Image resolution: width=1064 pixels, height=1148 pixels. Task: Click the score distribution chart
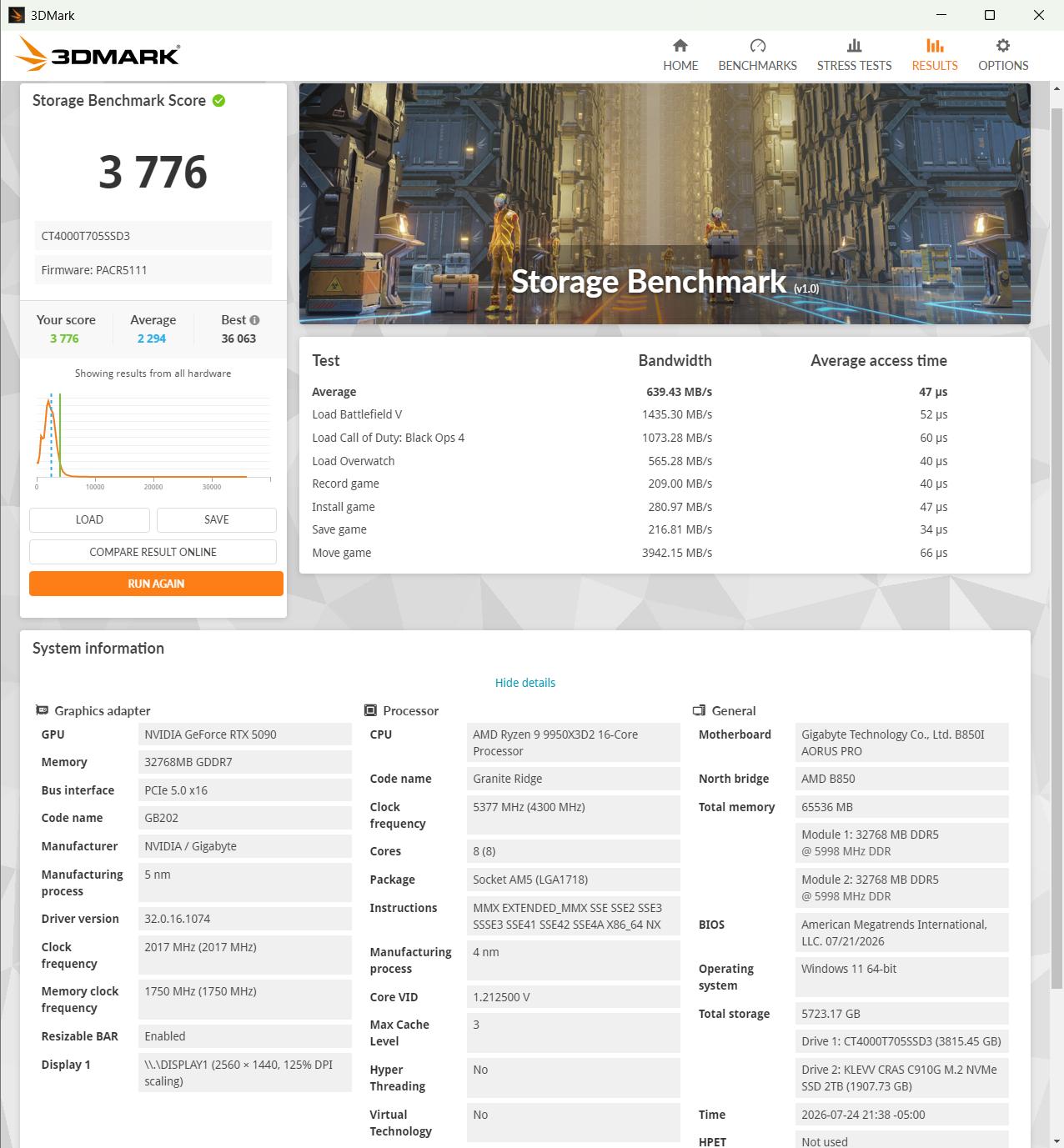coord(153,440)
